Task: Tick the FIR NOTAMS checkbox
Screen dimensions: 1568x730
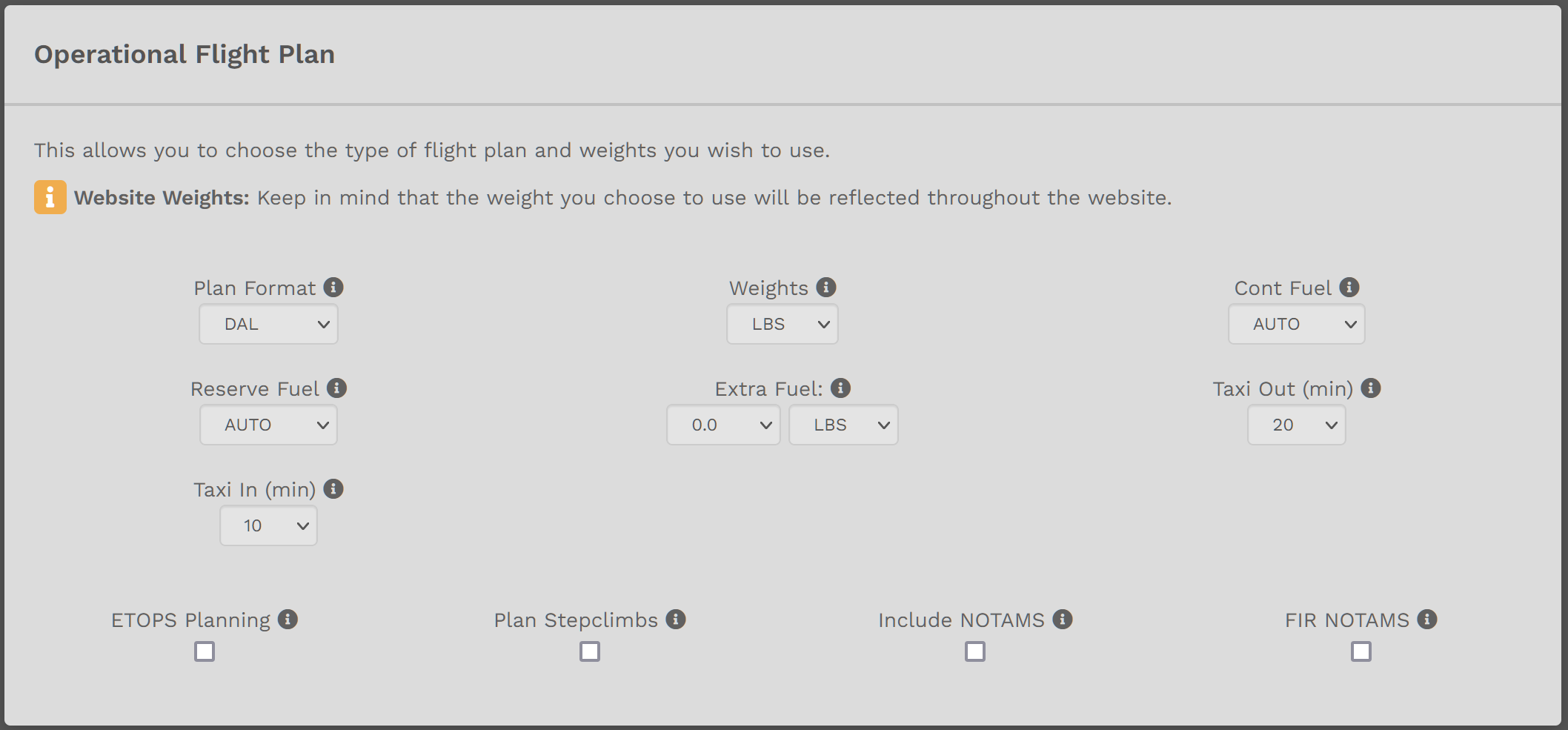Action: coord(1361,651)
